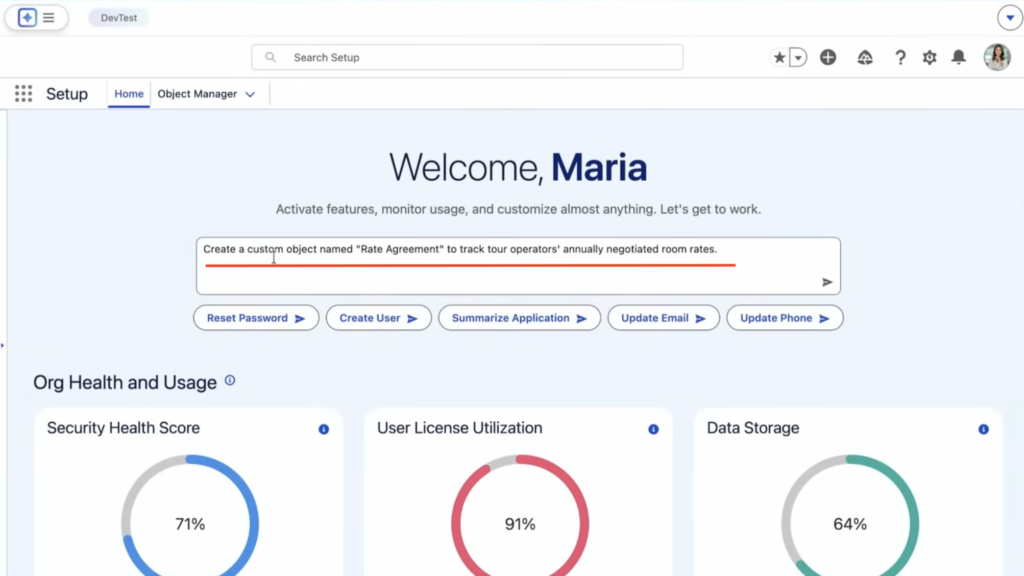Click the Data Storage info icon
1024x576 pixels.
(983, 429)
